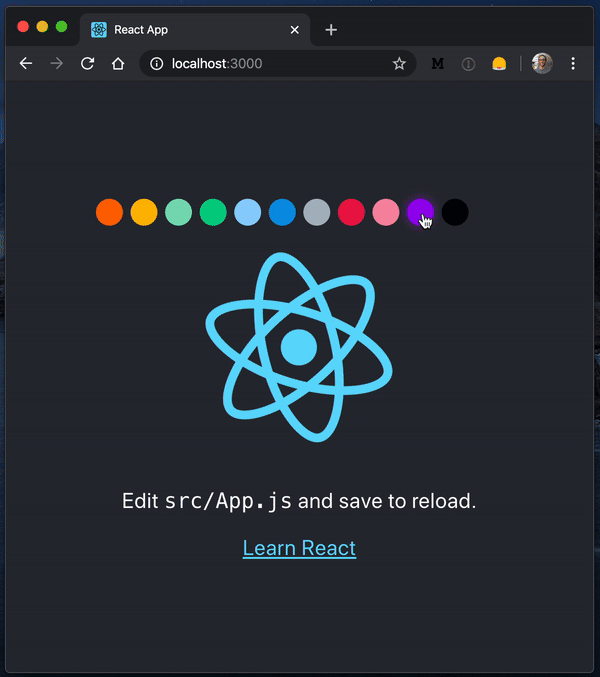Close the window with the red button
This screenshot has height=677, width=600.
(x=23, y=27)
